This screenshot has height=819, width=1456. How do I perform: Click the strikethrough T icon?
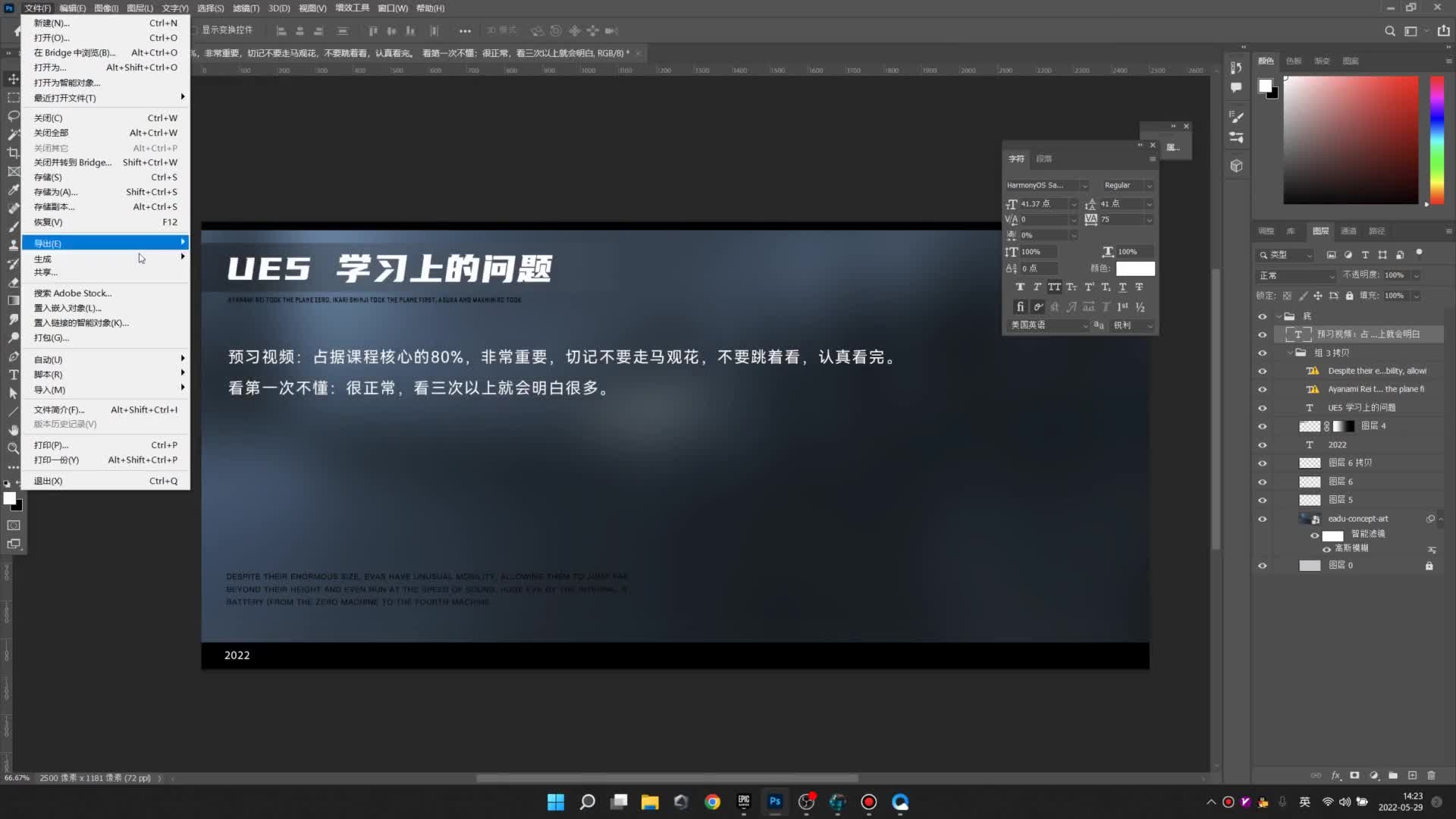(1139, 287)
